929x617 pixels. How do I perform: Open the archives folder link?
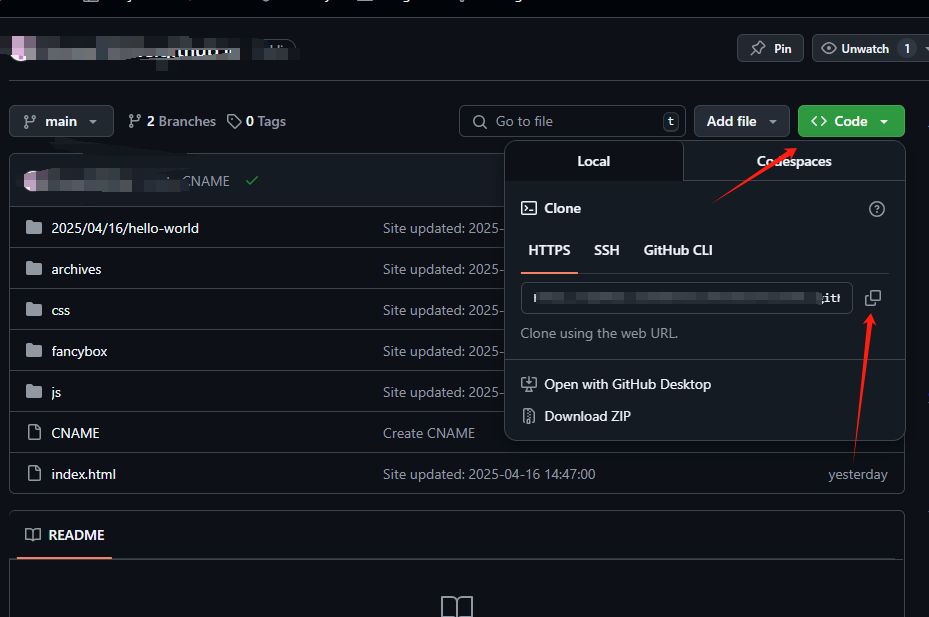[76, 268]
